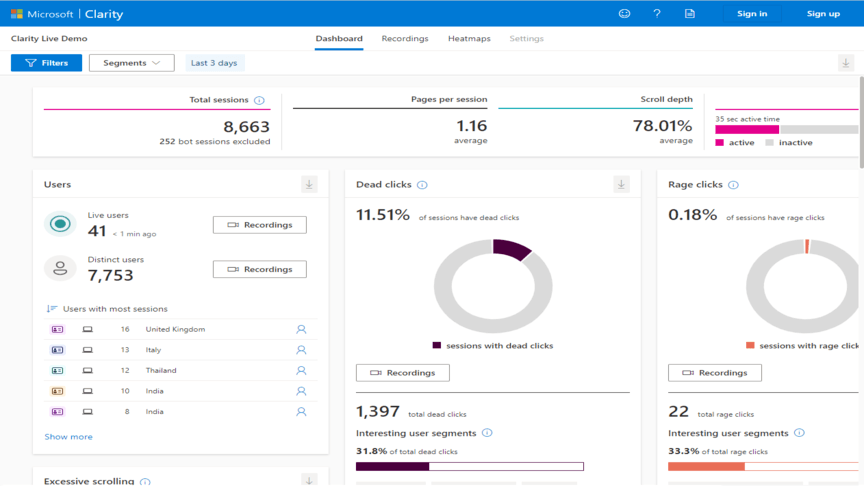Image resolution: width=864 pixels, height=486 pixels.
Task: Click the Clarity Live Demo project name
Action: [49, 39]
